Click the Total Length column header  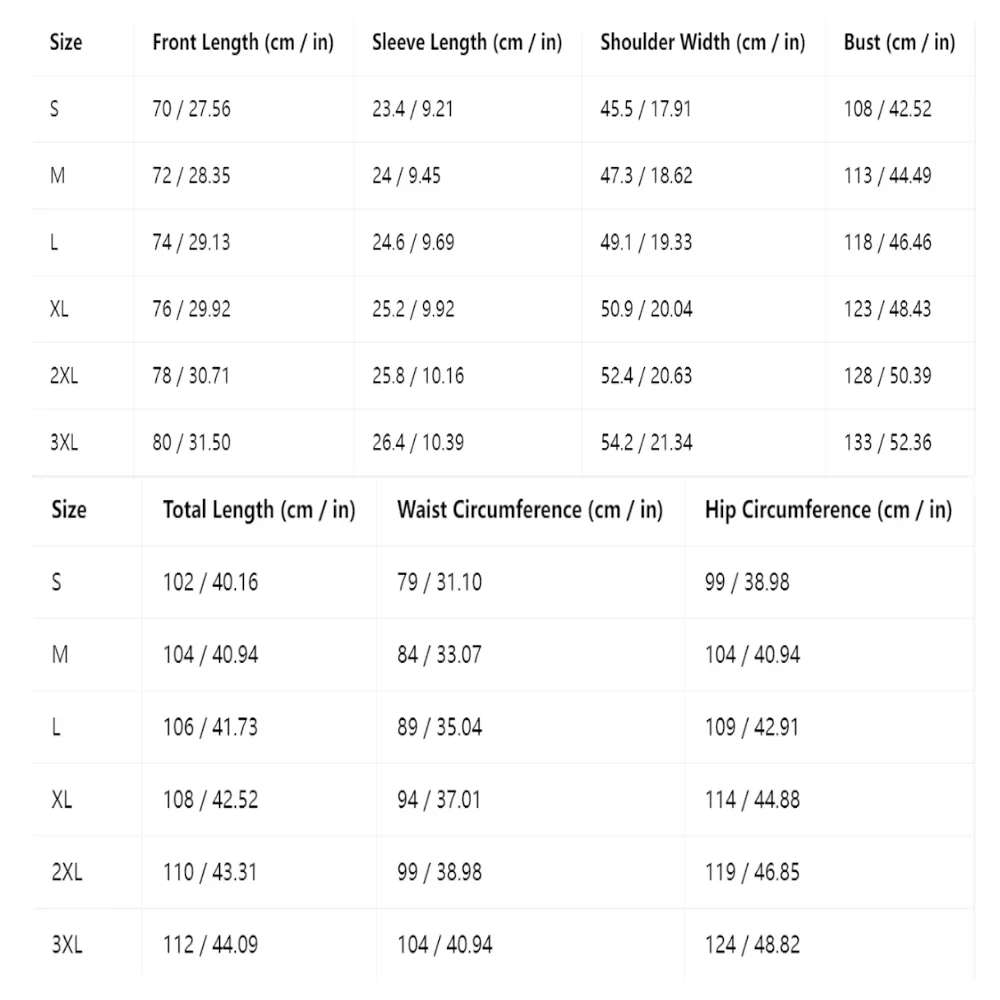click(x=259, y=510)
